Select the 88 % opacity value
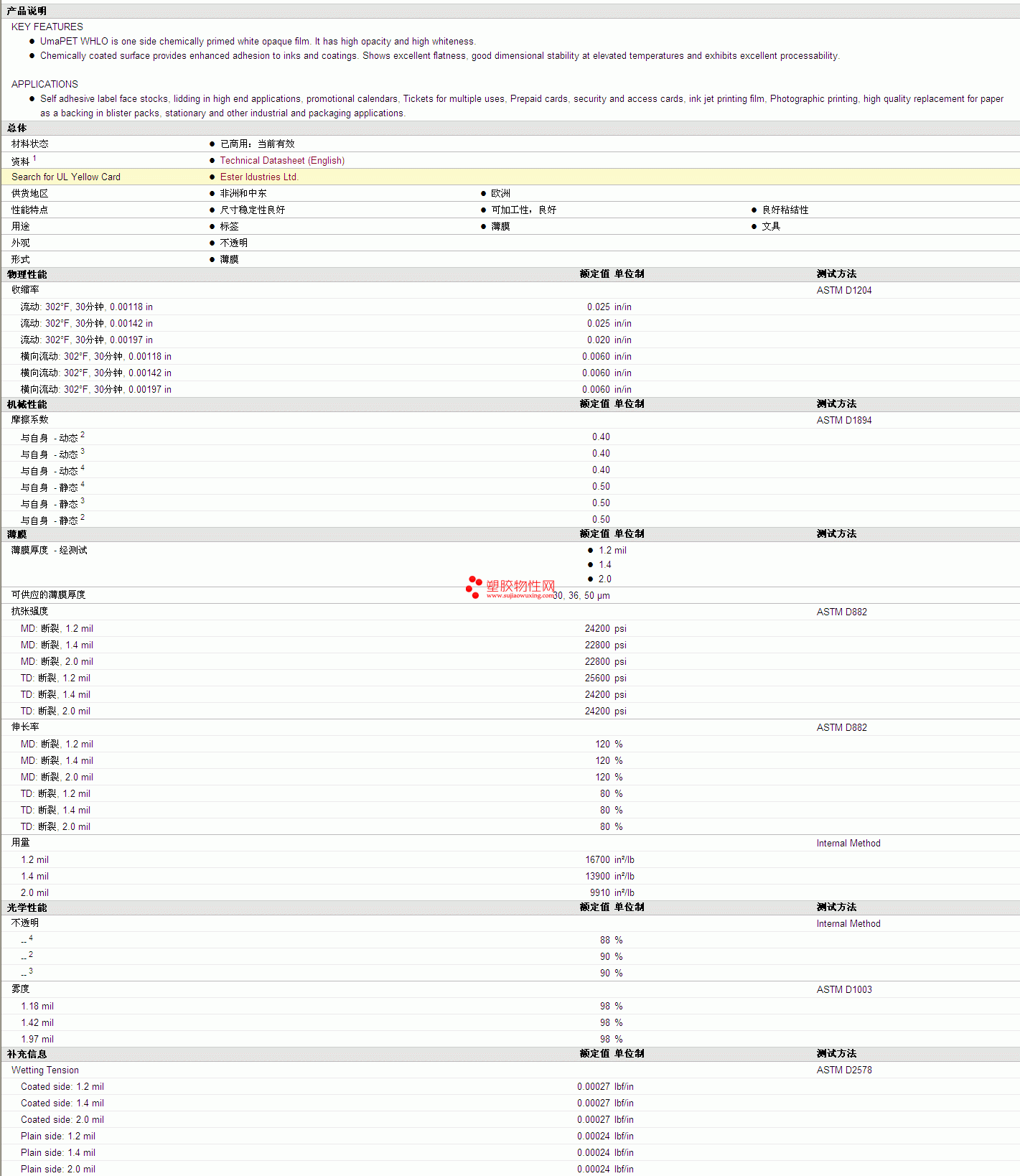 (612, 941)
